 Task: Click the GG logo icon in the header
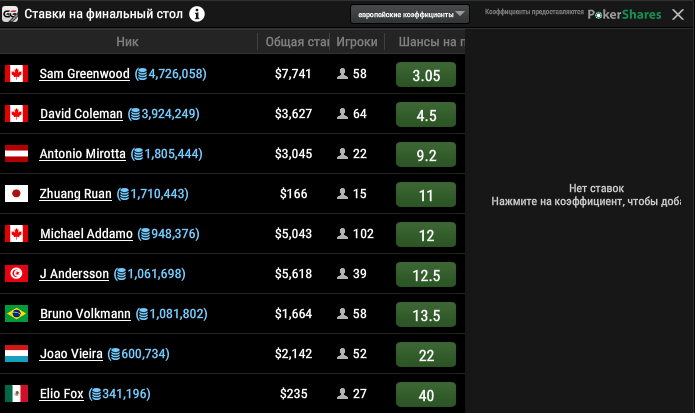(x=10, y=14)
